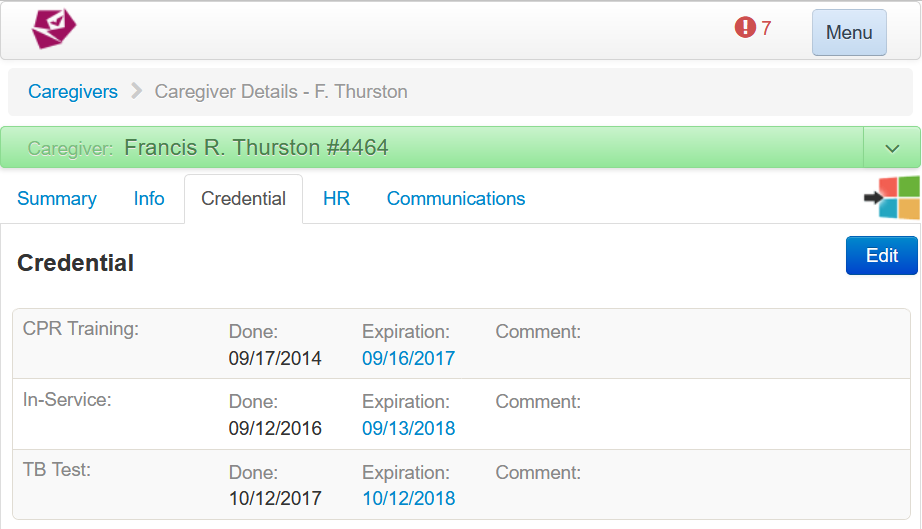This screenshot has height=529, width=922.
Task: Click the alert count number 7
Action: point(766,28)
